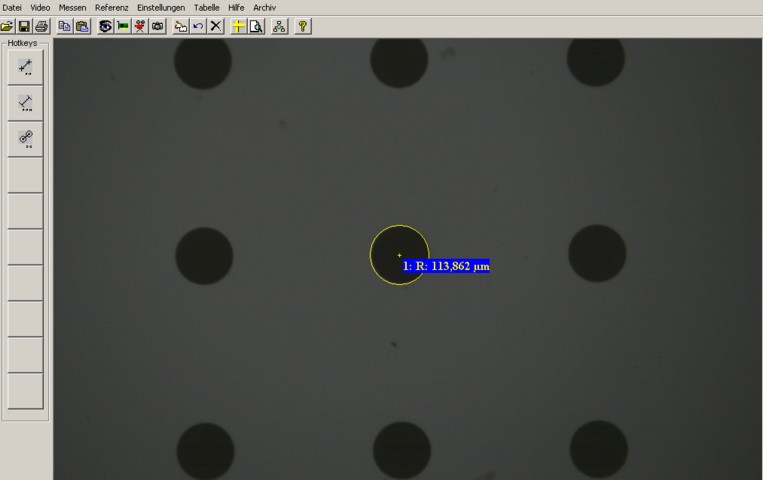Open the Datei menu

tap(12, 7)
